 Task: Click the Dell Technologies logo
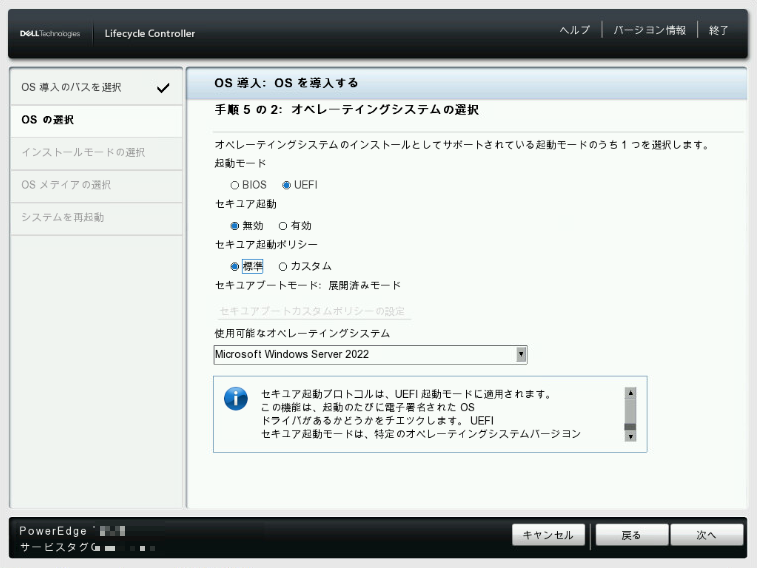(50, 33)
